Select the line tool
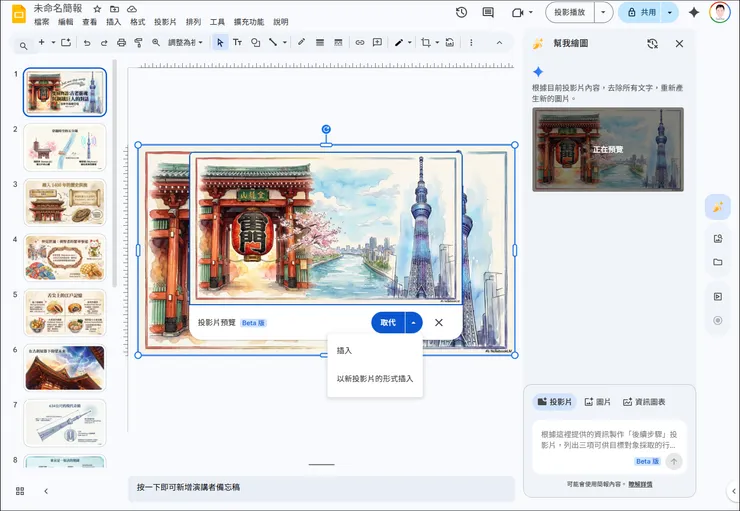The image size is (740, 511). [273, 42]
